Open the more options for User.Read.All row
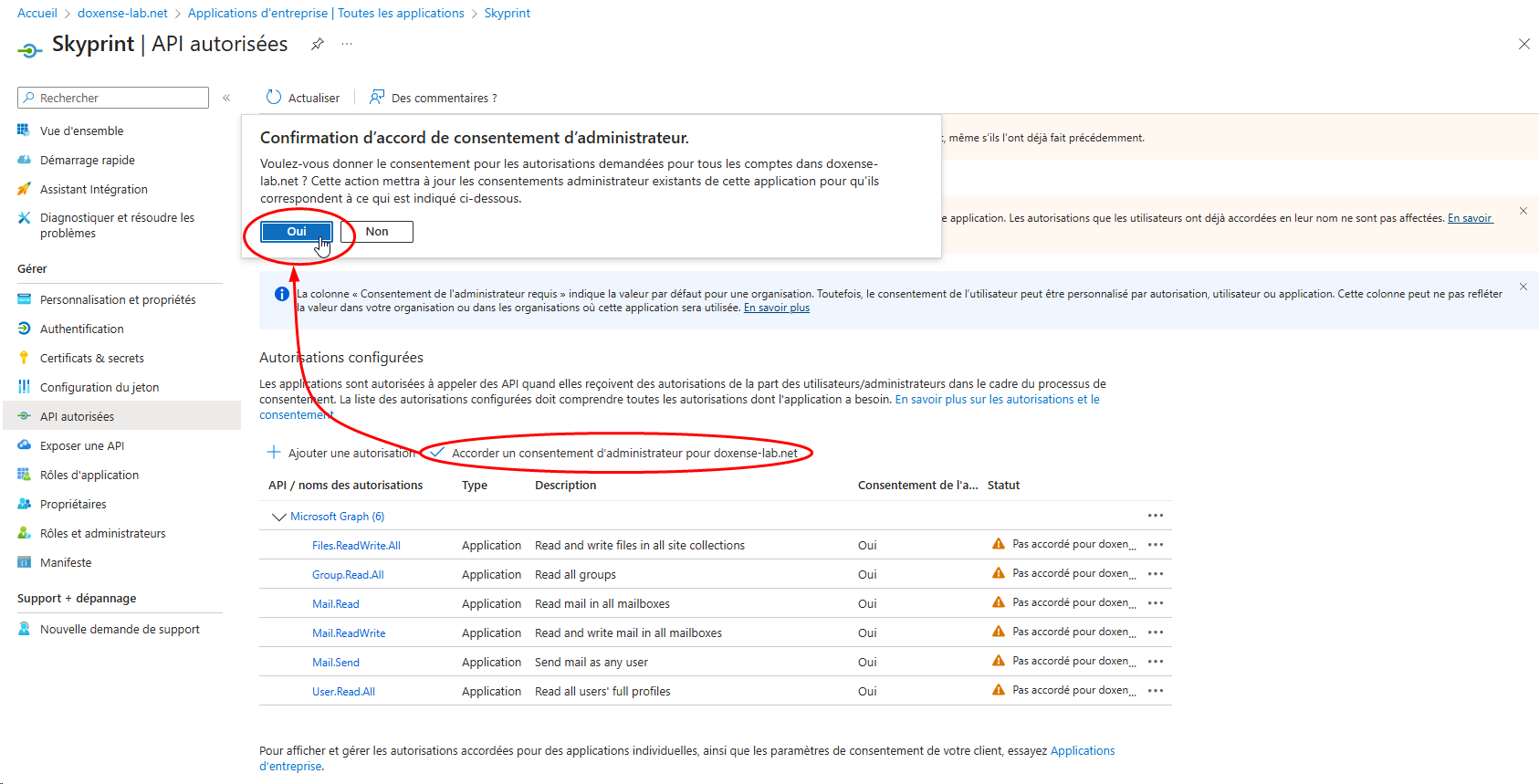The height and width of the screenshot is (784, 1539). tap(1156, 691)
